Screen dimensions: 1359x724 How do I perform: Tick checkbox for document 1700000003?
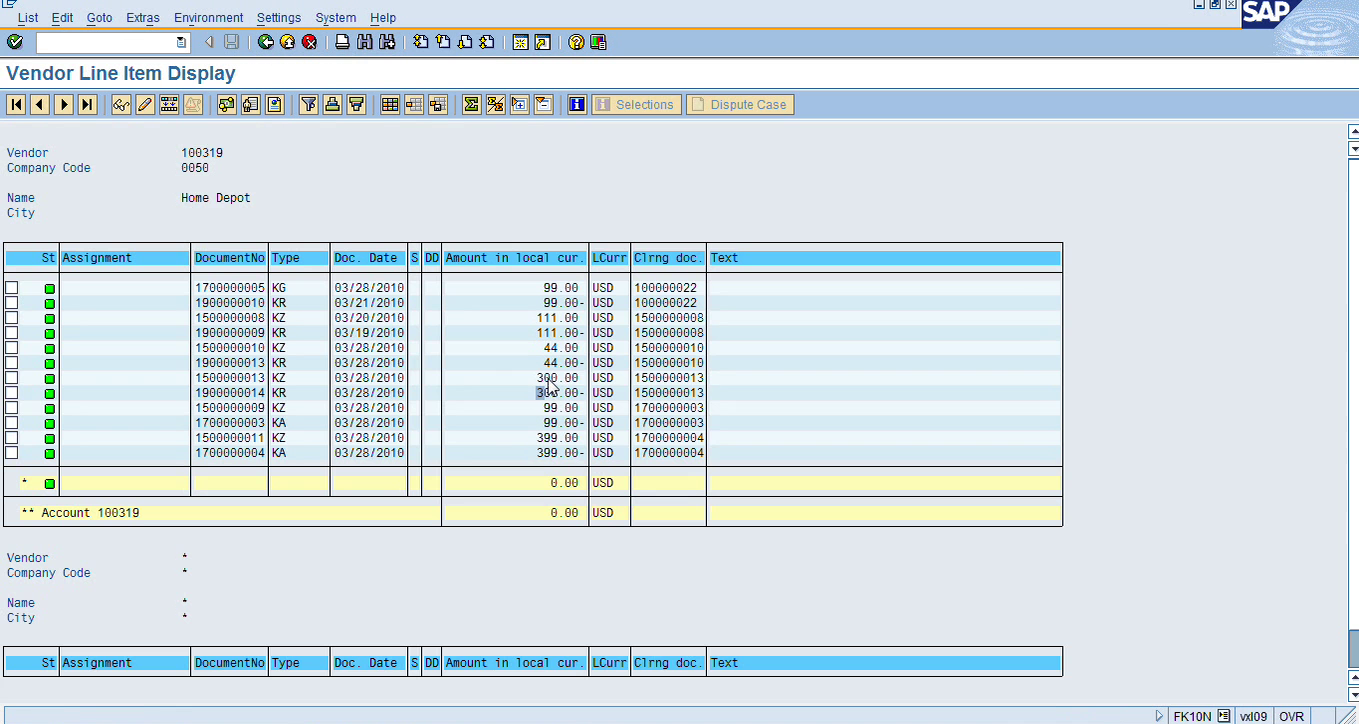[x=12, y=423]
